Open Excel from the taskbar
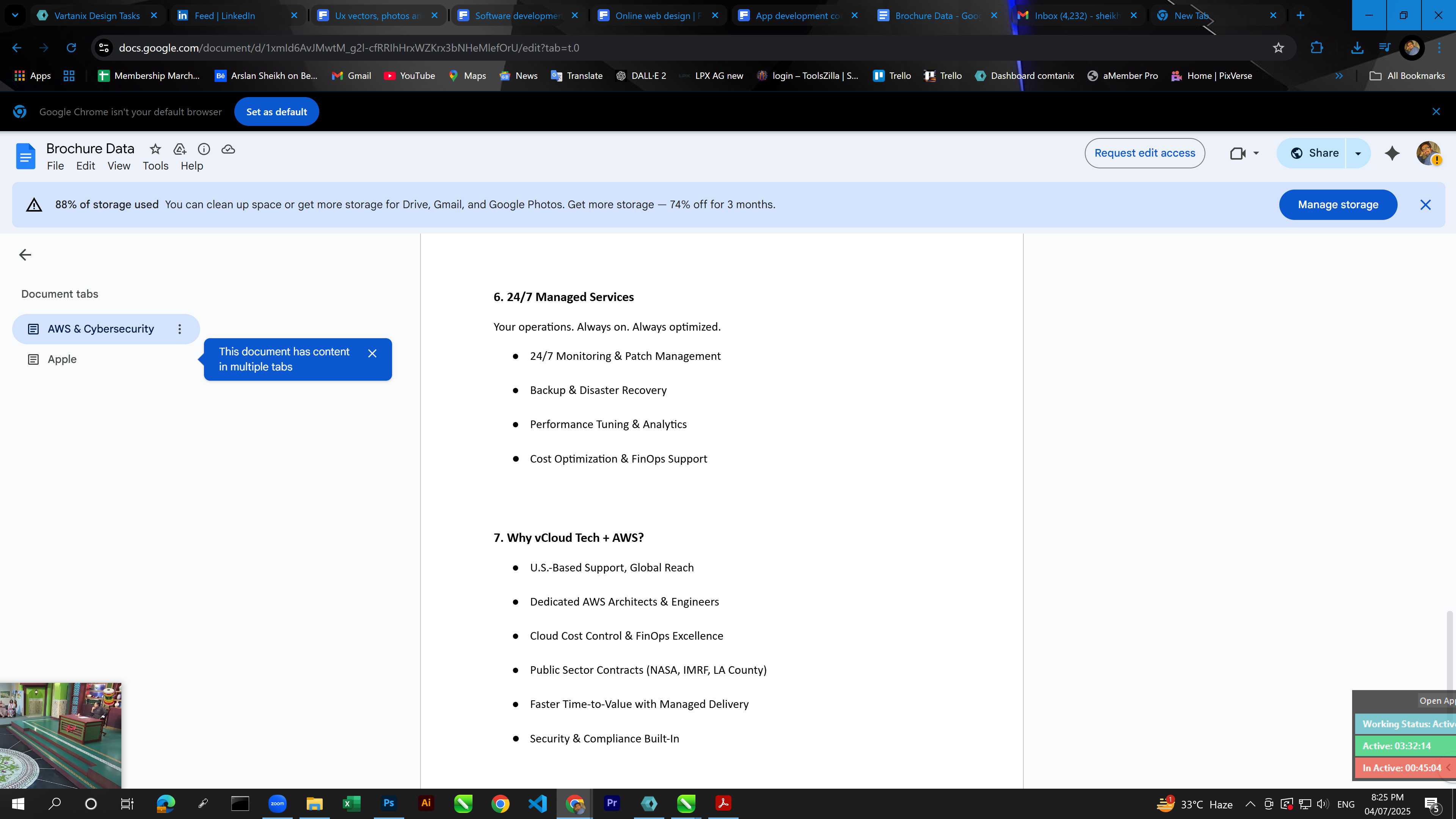Image resolution: width=1456 pixels, height=819 pixels. (x=351, y=803)
